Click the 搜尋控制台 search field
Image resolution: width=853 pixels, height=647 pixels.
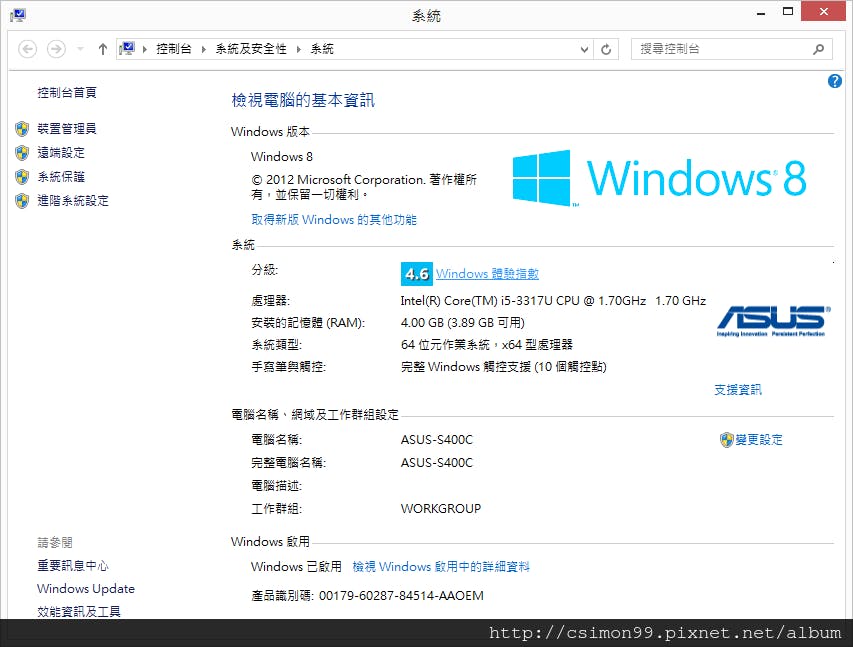[x=720, y=50]
